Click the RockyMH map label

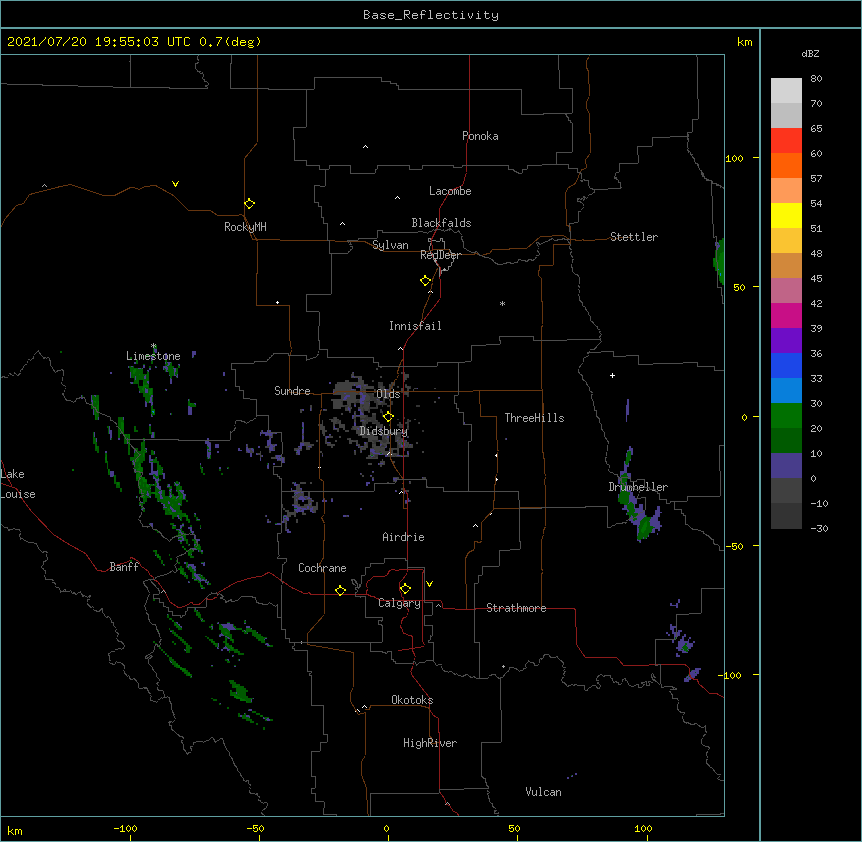click(245, 227)
